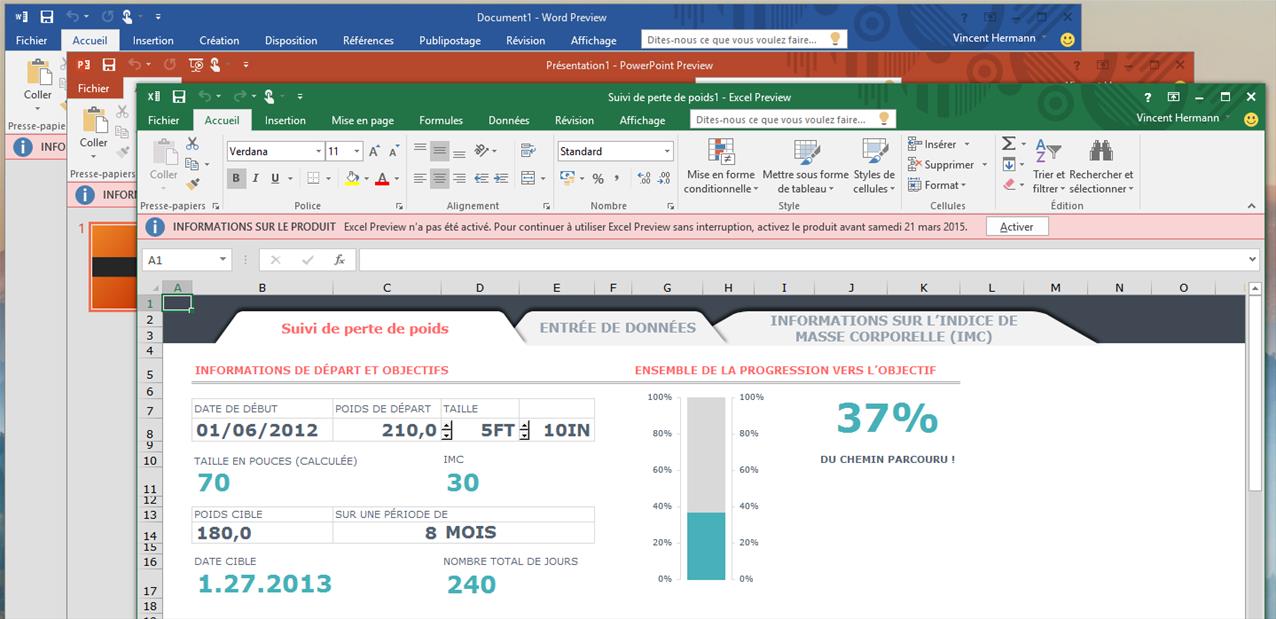Open the Standard number format dropdown

(667, 152)
